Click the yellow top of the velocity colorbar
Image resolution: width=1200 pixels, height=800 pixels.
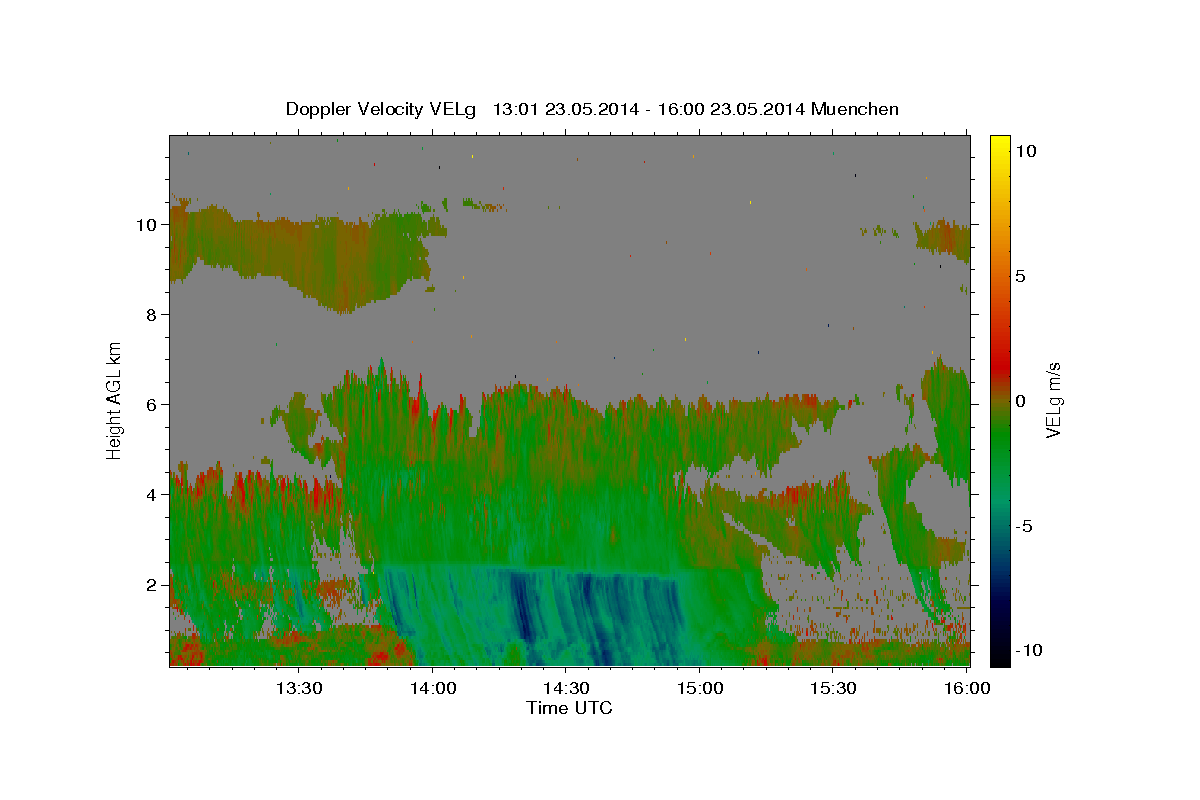point(1000,145)
